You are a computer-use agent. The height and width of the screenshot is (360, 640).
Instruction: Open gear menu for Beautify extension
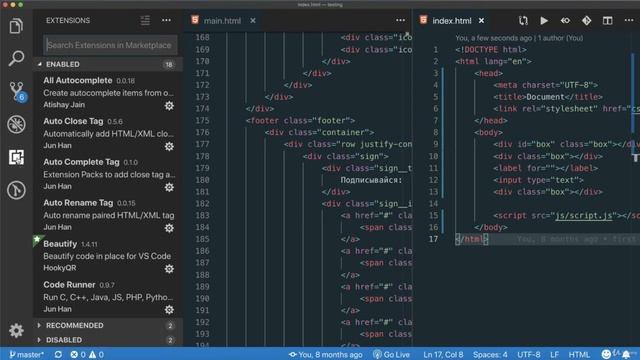(x=169, y=269)
